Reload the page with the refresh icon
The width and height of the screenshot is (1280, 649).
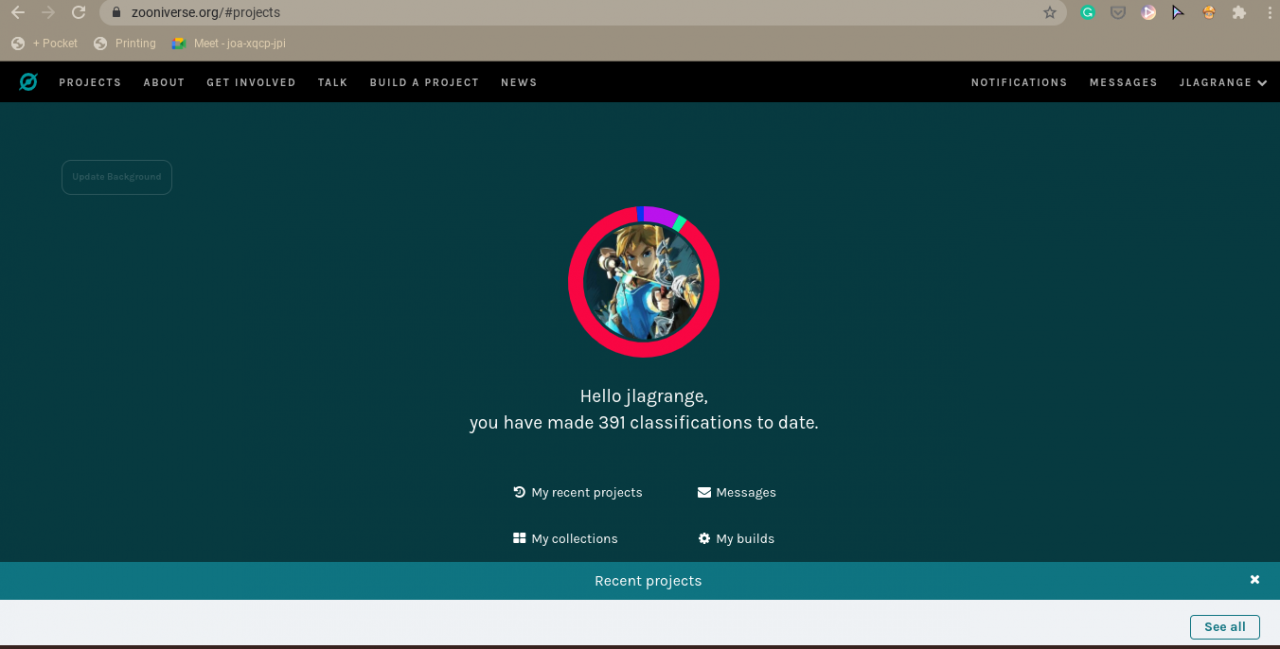(x=79, y=13)
